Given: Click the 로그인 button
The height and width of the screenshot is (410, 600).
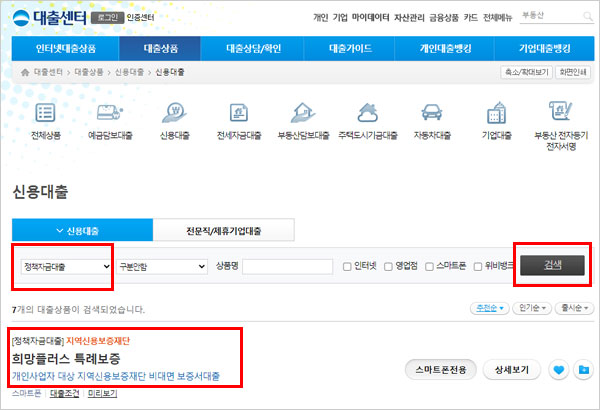Looking at the screenshot, I should click(108, 18).
